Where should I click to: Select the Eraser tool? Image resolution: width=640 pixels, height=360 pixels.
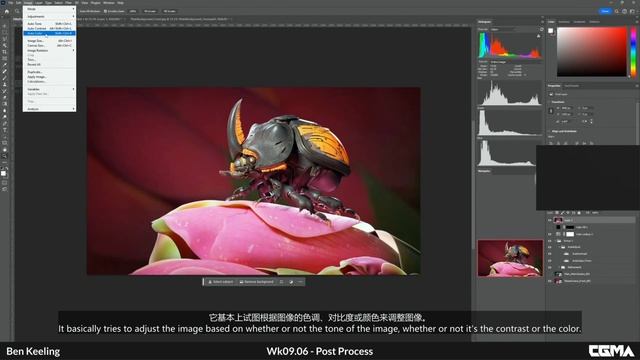[x=4, y=97]
